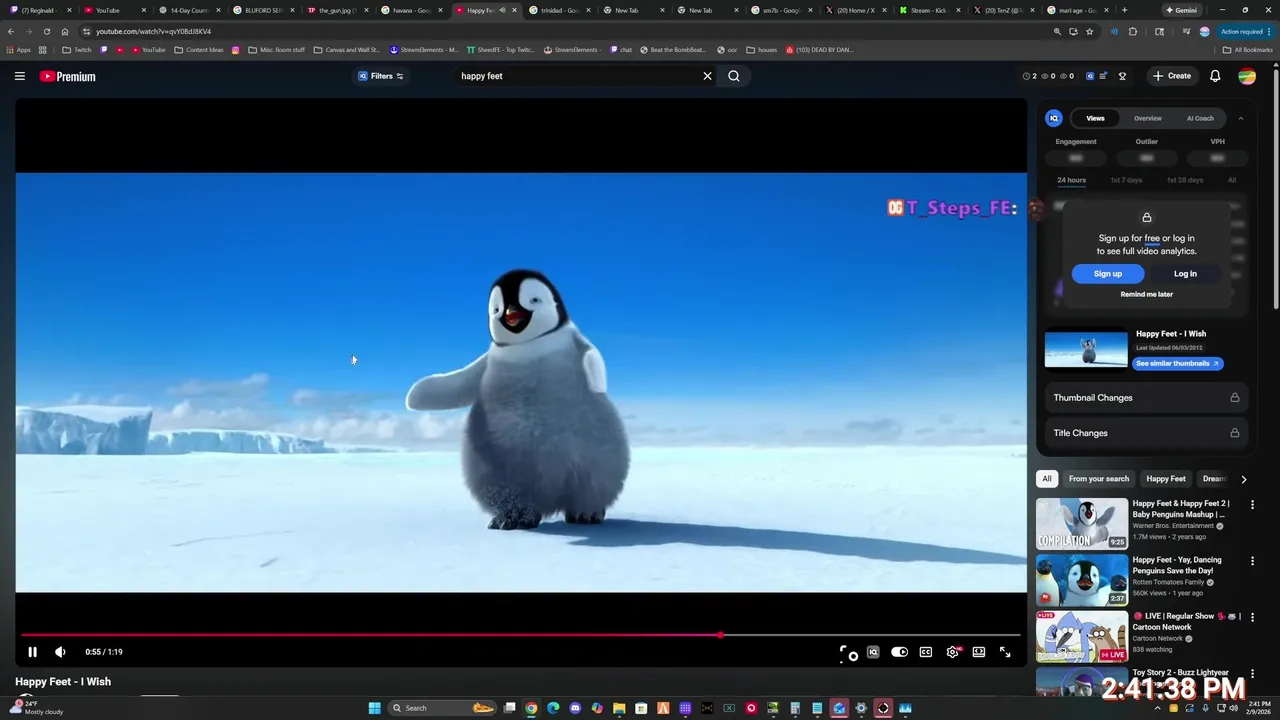This screenshot has width=1280, height=720.
Task: Select the All filter chip
Action: (x=1047, y=479)
